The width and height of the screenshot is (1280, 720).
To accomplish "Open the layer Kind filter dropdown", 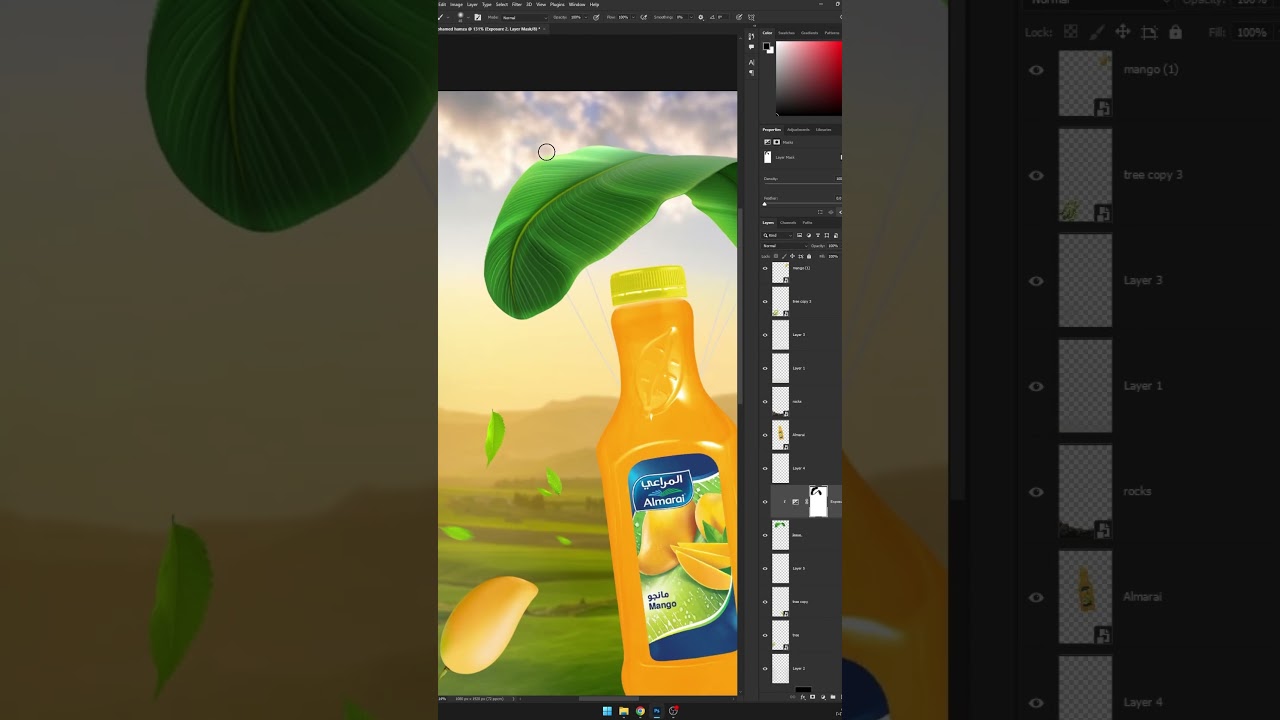I will 778,236.
